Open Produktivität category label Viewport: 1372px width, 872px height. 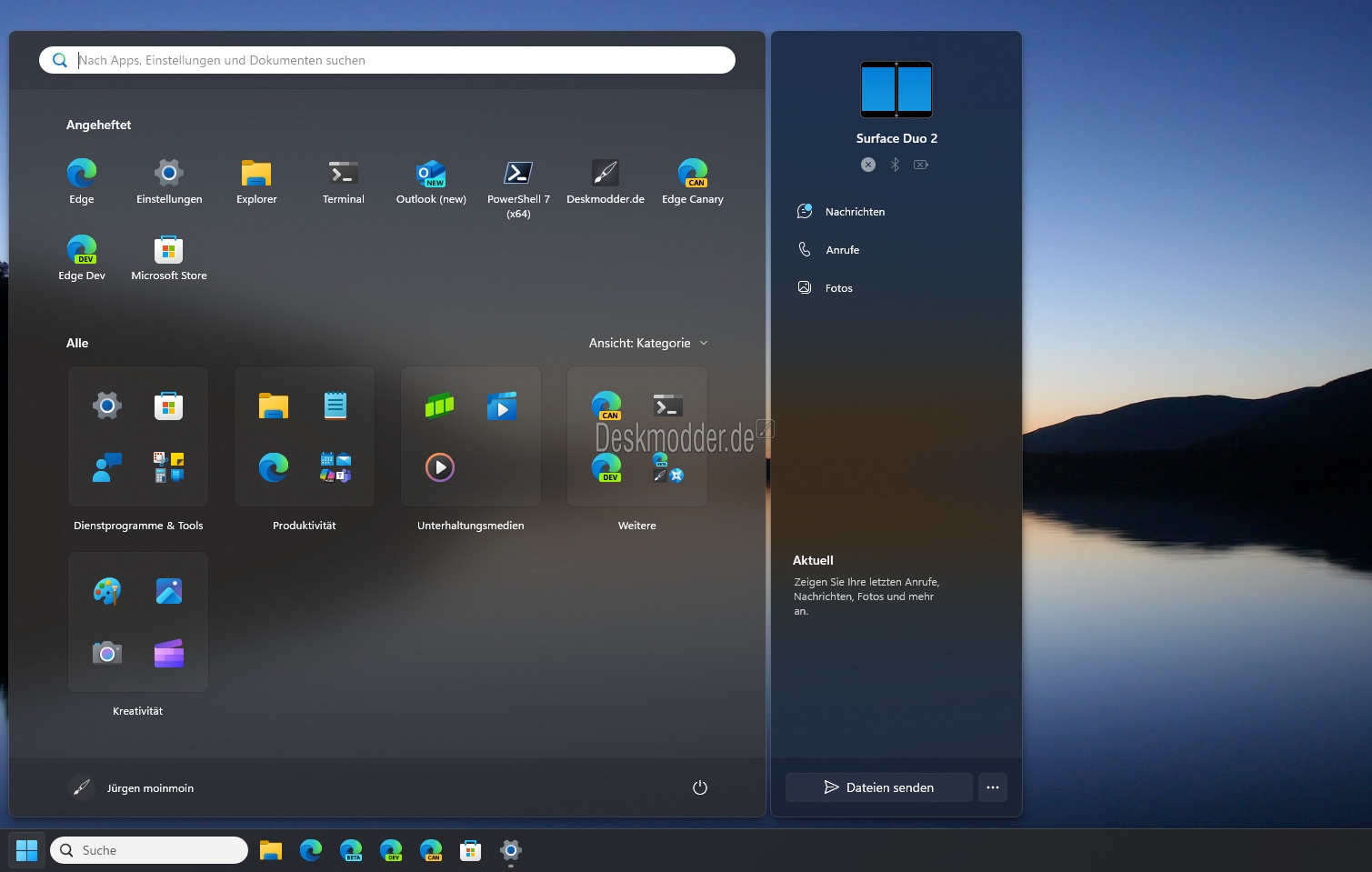point(305,526)
